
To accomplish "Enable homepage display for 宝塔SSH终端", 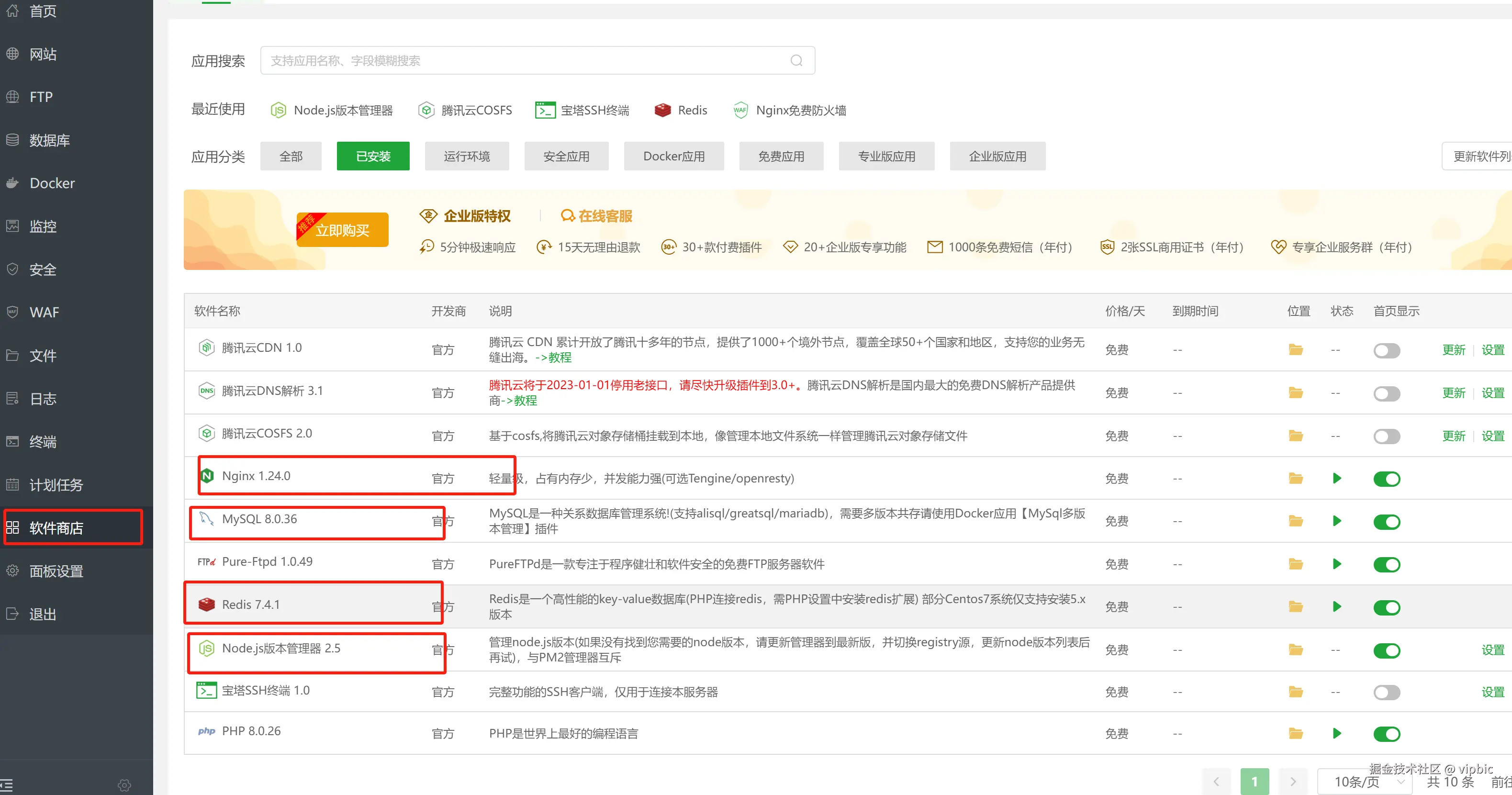I will (1387, 693).
